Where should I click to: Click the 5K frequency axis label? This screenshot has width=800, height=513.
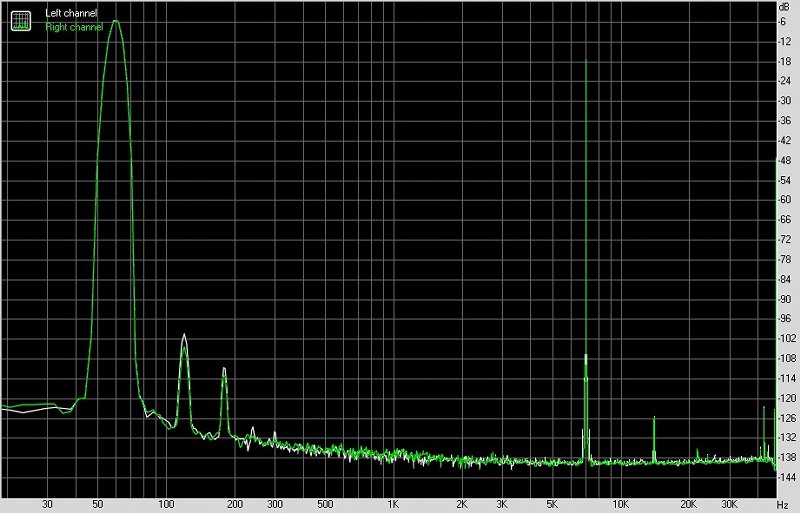coord(552,505)
